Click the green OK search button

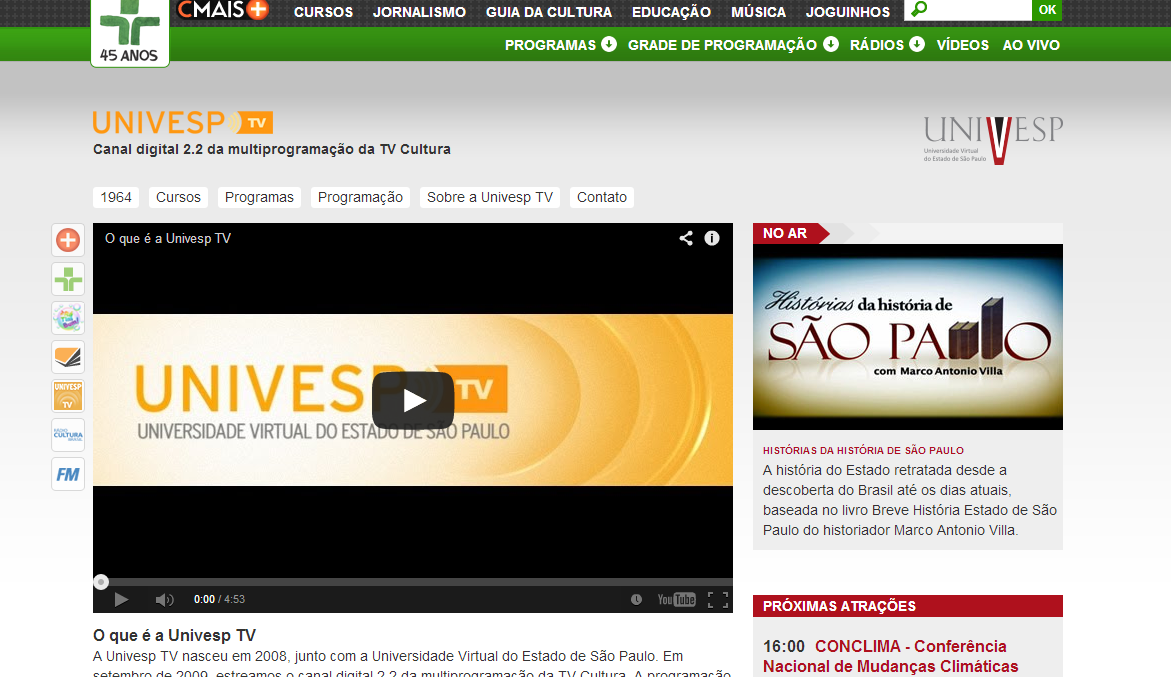pyautogui.click(x=1047, y=10)
